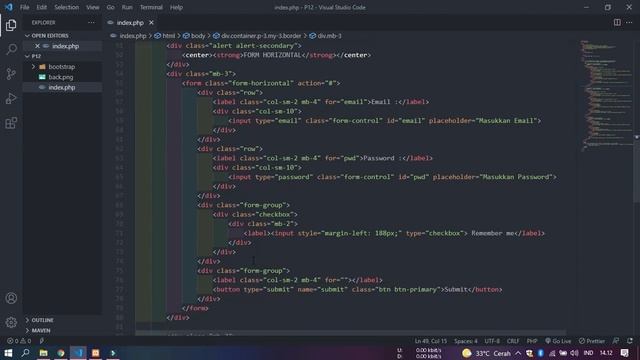Open Chrome from the taskbar
640x360 pixels.
click(x=61, y=353)
